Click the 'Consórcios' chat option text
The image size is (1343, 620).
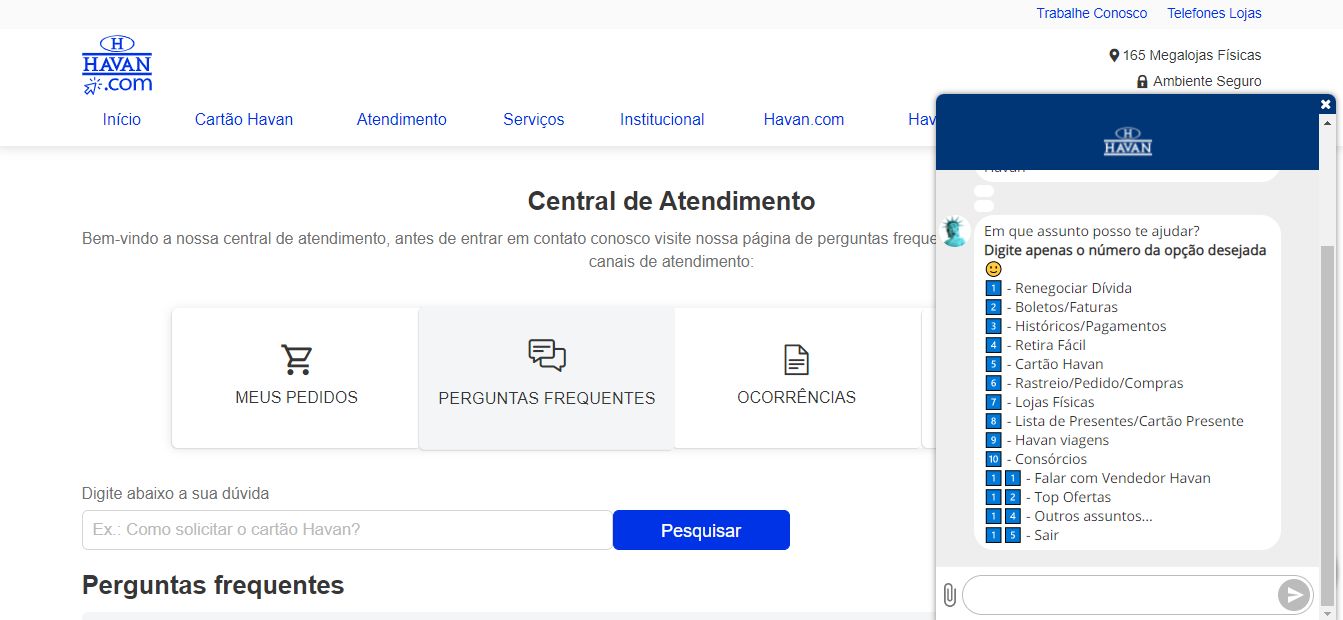(x=1051, y=459)
